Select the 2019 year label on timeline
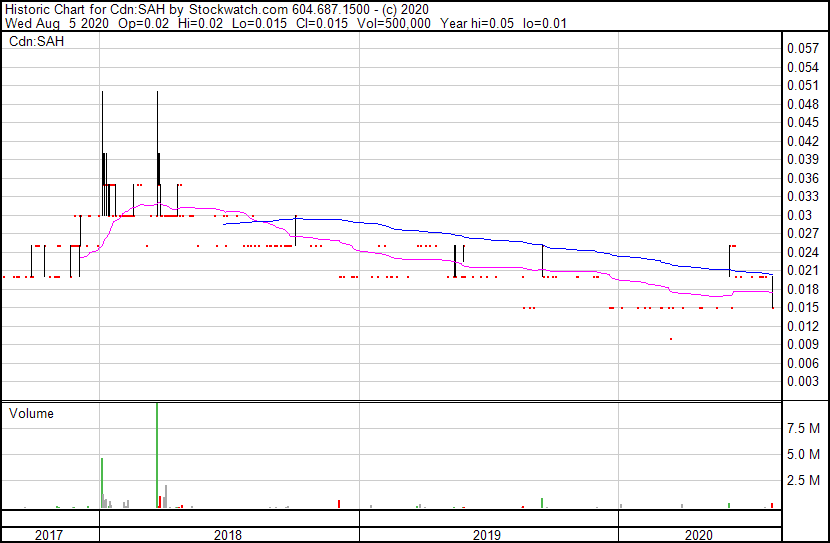Viewport: 830px width, 543px height. pyautogui.click(x=487, y=535)
